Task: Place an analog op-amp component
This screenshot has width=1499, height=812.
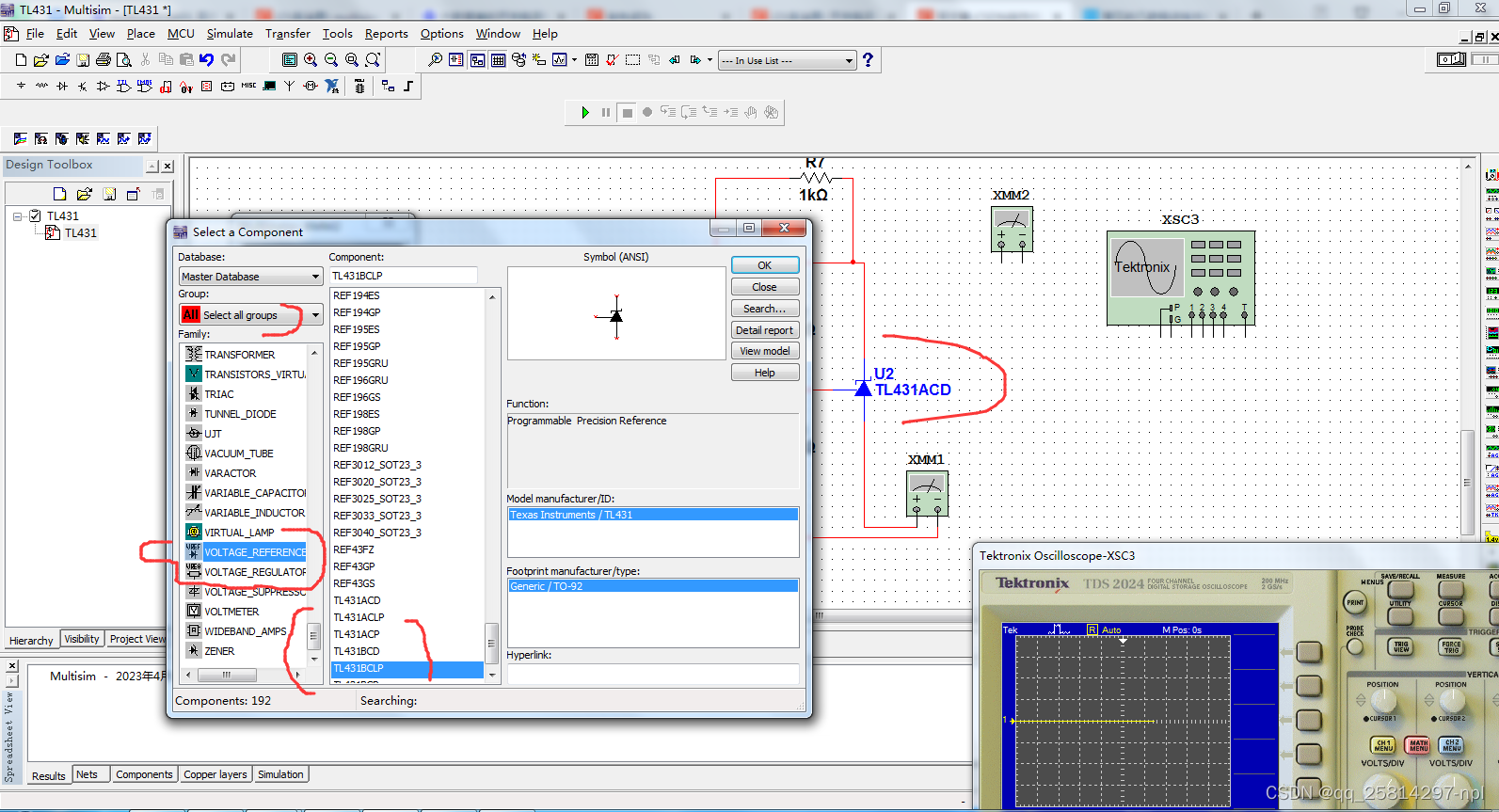Action: coord(104,86)
